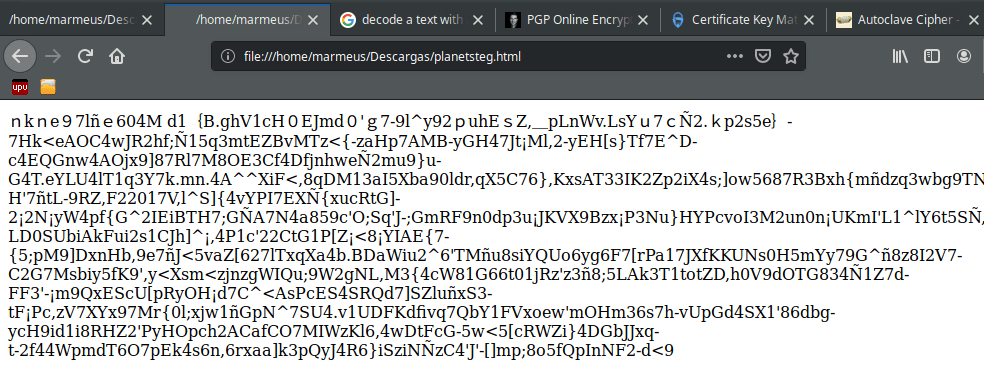Save page to Pocket
Screen dimensions: 984x367
tap(762, 56)
